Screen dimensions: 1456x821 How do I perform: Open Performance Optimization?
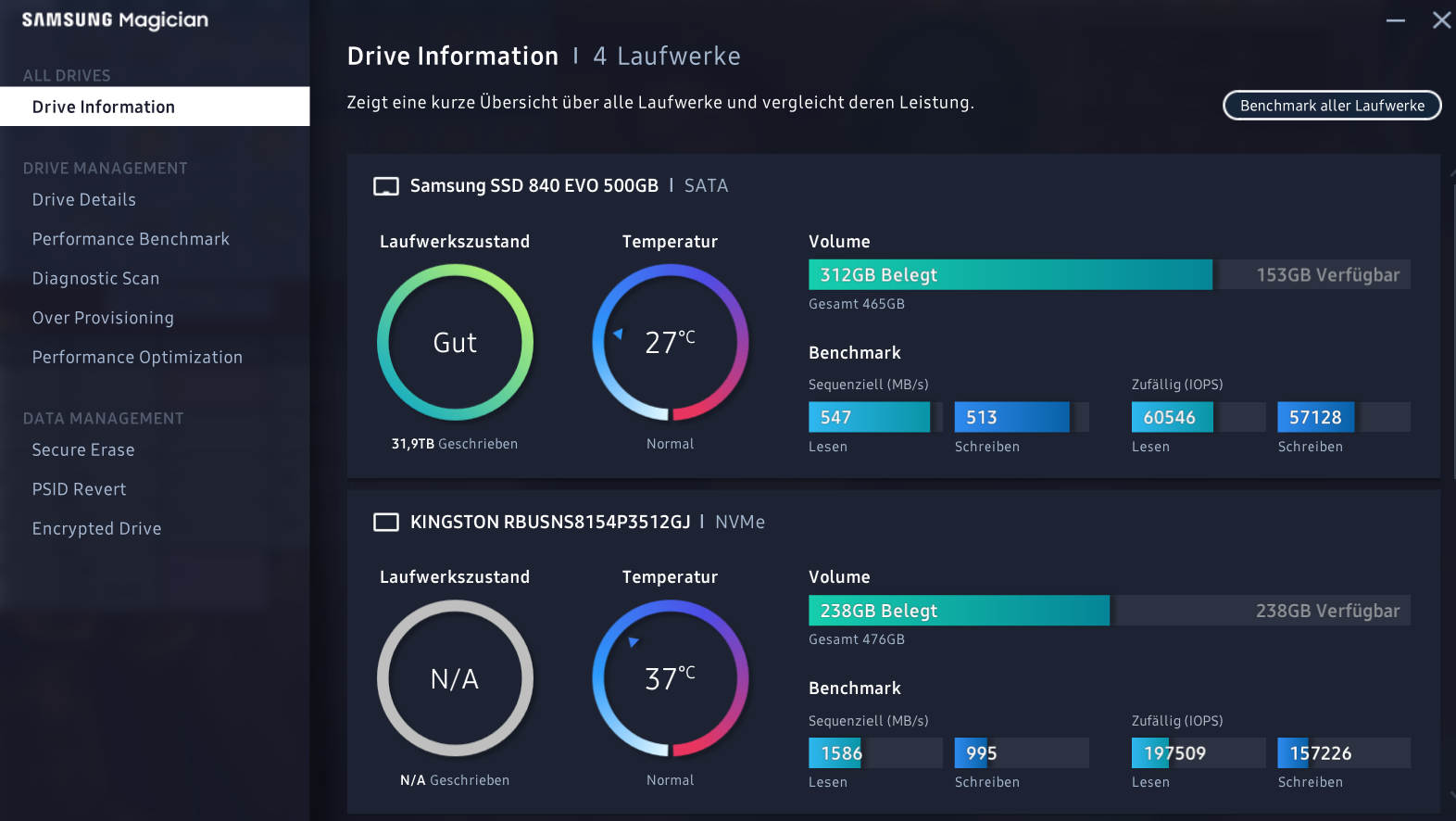[137, 358]
